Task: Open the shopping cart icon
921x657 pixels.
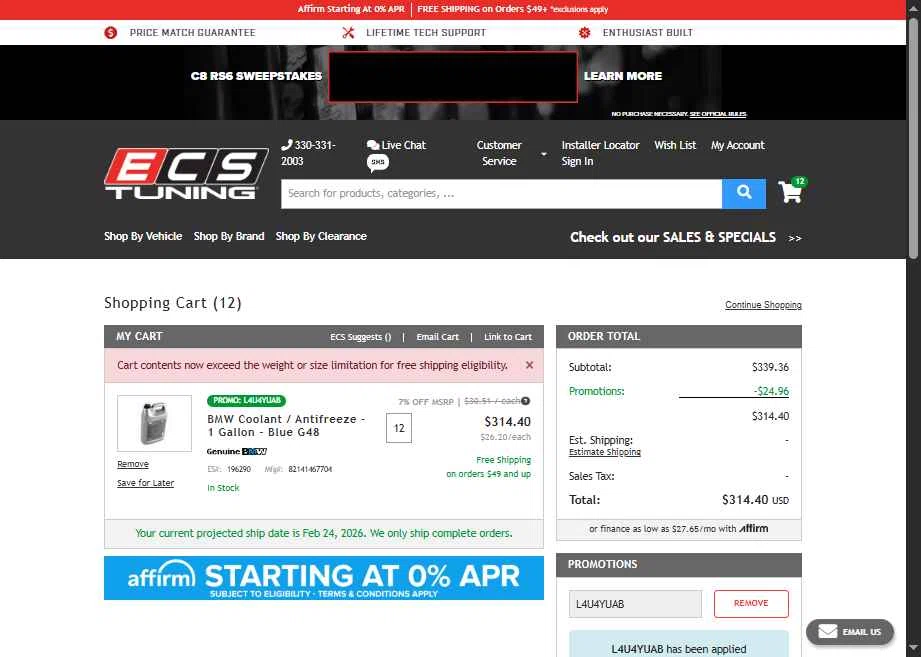Action: tap(791, 191)
